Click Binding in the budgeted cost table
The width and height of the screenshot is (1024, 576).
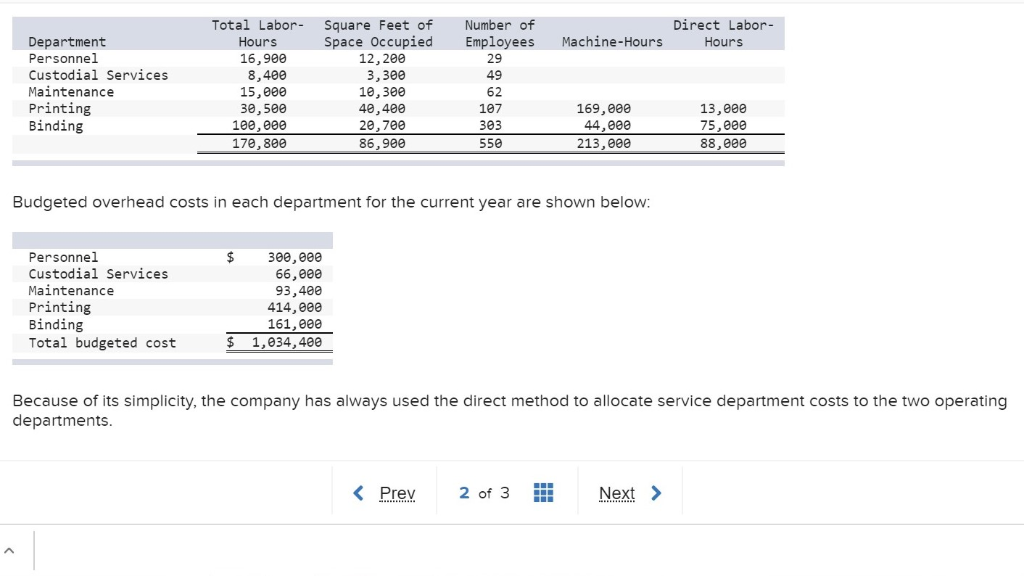56,325
